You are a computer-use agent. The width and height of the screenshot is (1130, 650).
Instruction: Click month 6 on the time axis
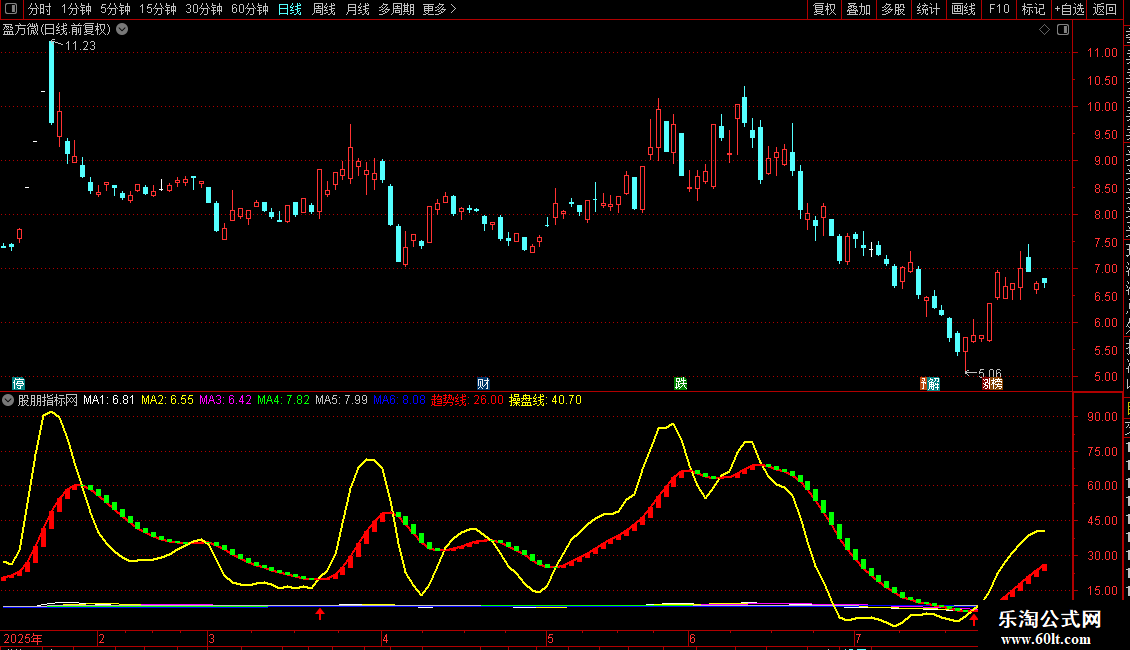coord(692,638)
